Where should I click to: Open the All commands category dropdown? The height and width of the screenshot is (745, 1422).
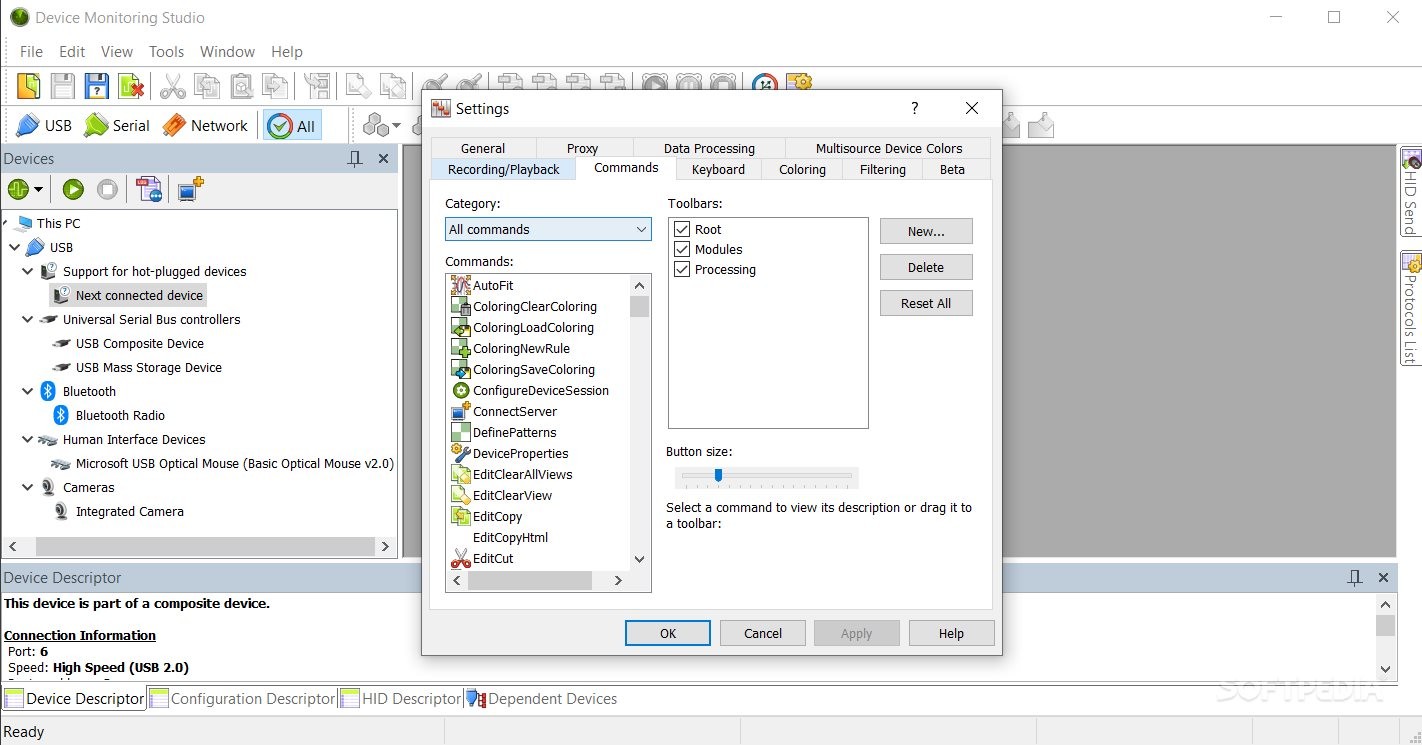pyautogui.click(x=641, y=229)
